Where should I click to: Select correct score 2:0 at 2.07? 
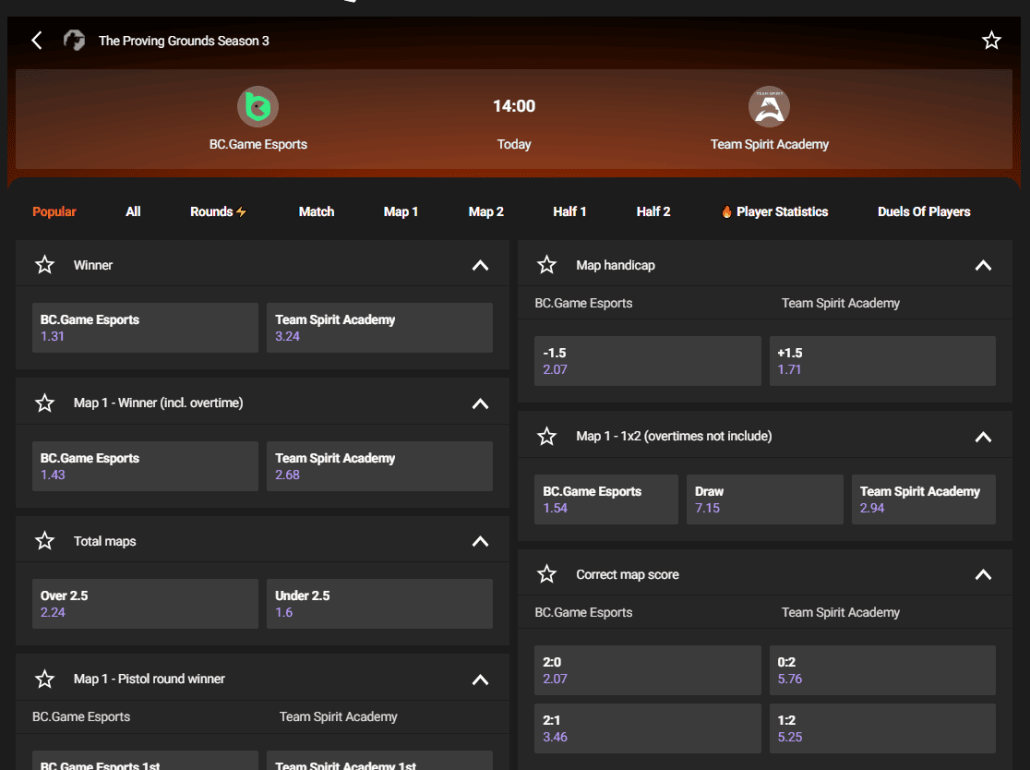pos(647,670)
